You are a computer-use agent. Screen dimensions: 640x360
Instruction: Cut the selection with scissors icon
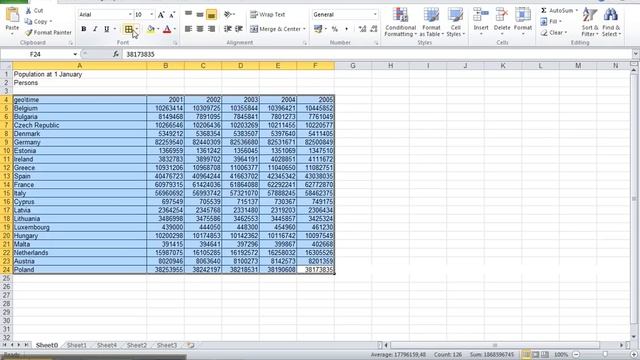pos(34,11)
